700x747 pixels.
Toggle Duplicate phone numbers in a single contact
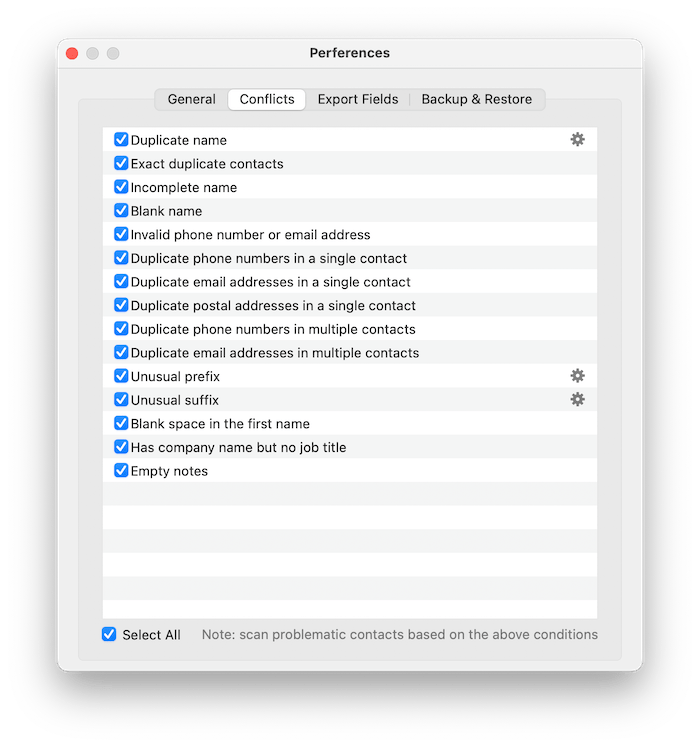(x=121, y=258)
